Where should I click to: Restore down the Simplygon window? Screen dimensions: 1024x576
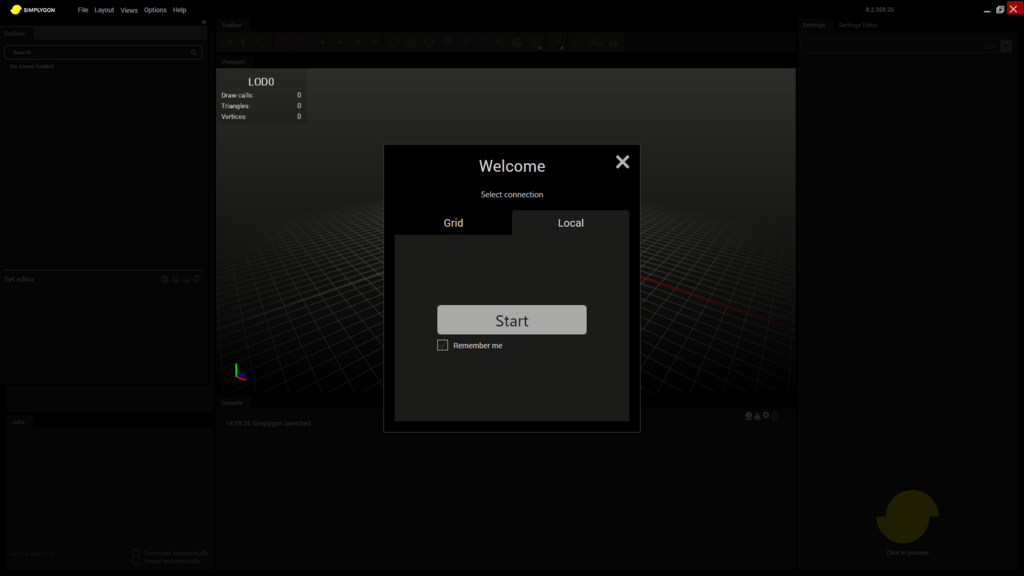[x=1000, y=10]
